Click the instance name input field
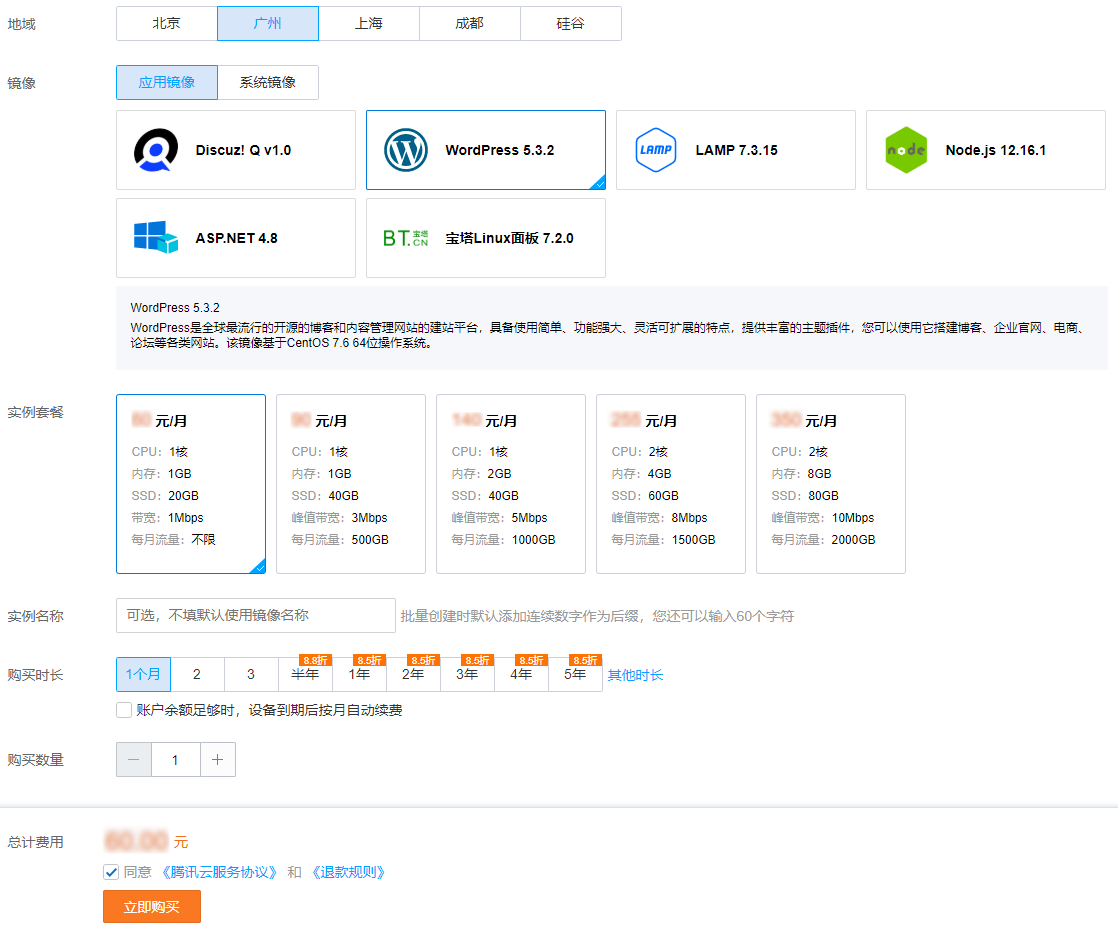The width and height of the screenshot is (1118, 931). tap(255, 615)
